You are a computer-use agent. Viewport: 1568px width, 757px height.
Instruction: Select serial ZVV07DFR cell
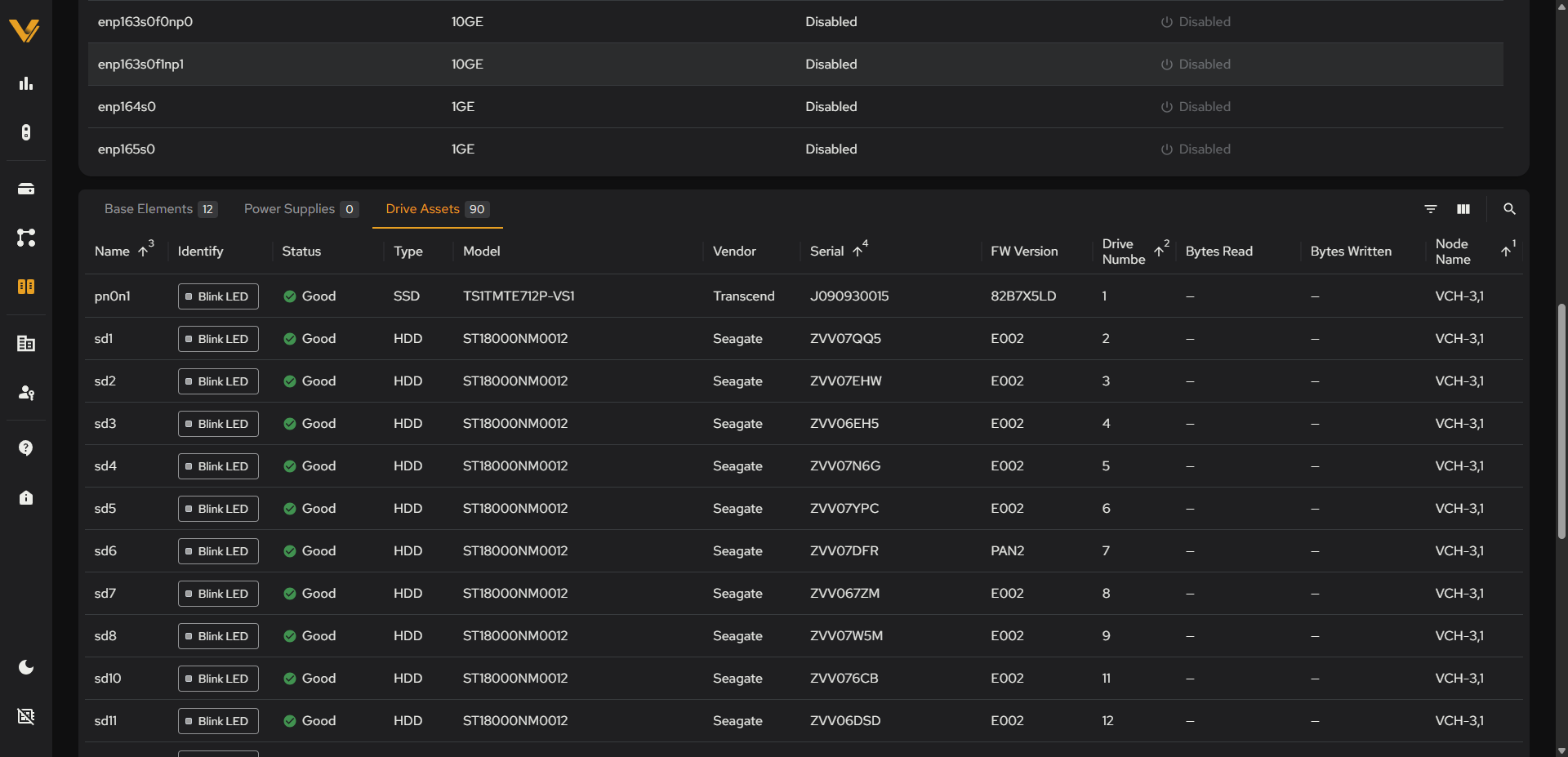(x=844, y=551)
